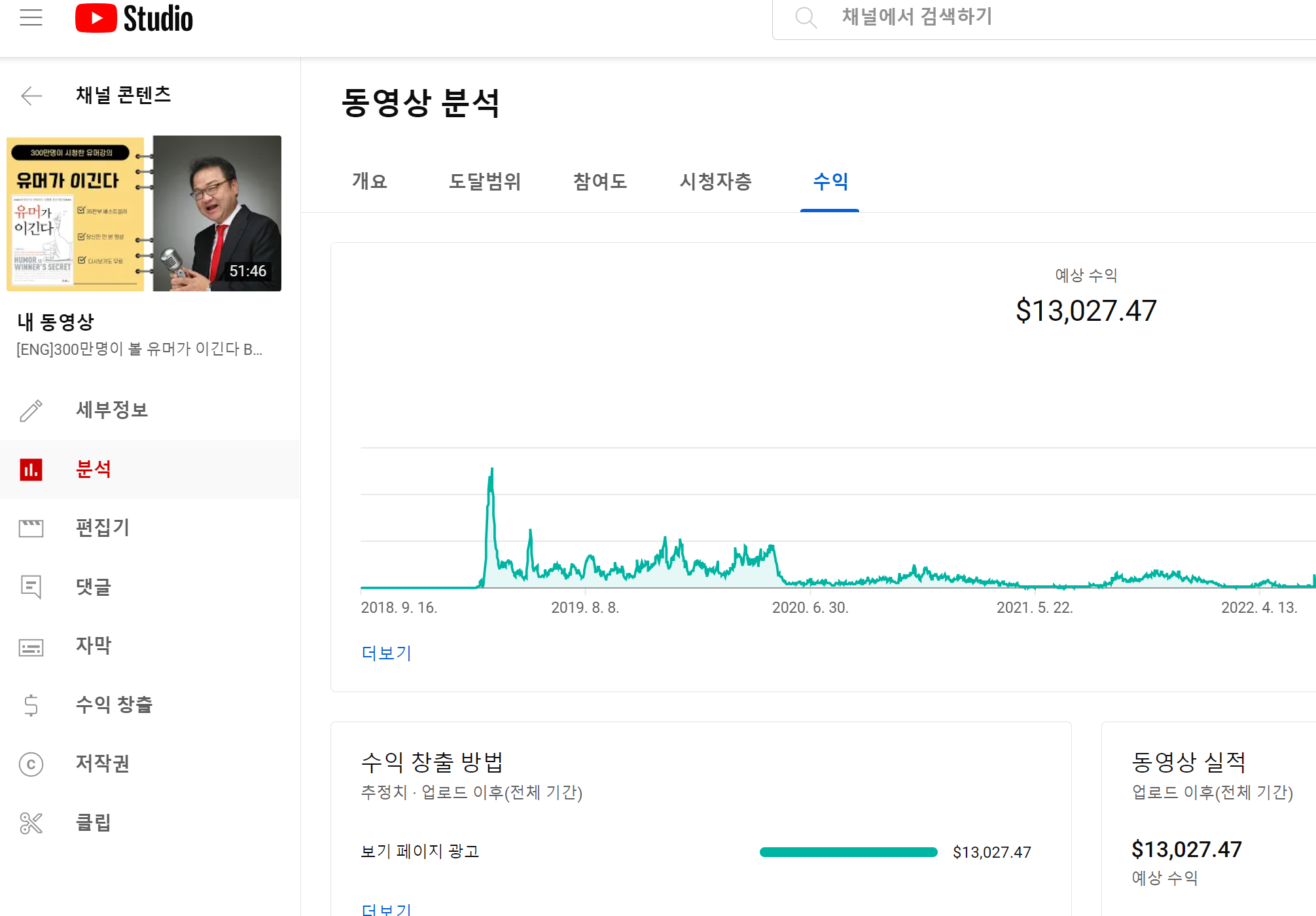Click the 보기 페이지 광고 label
1316x916 pixels.
pos(420,852)
